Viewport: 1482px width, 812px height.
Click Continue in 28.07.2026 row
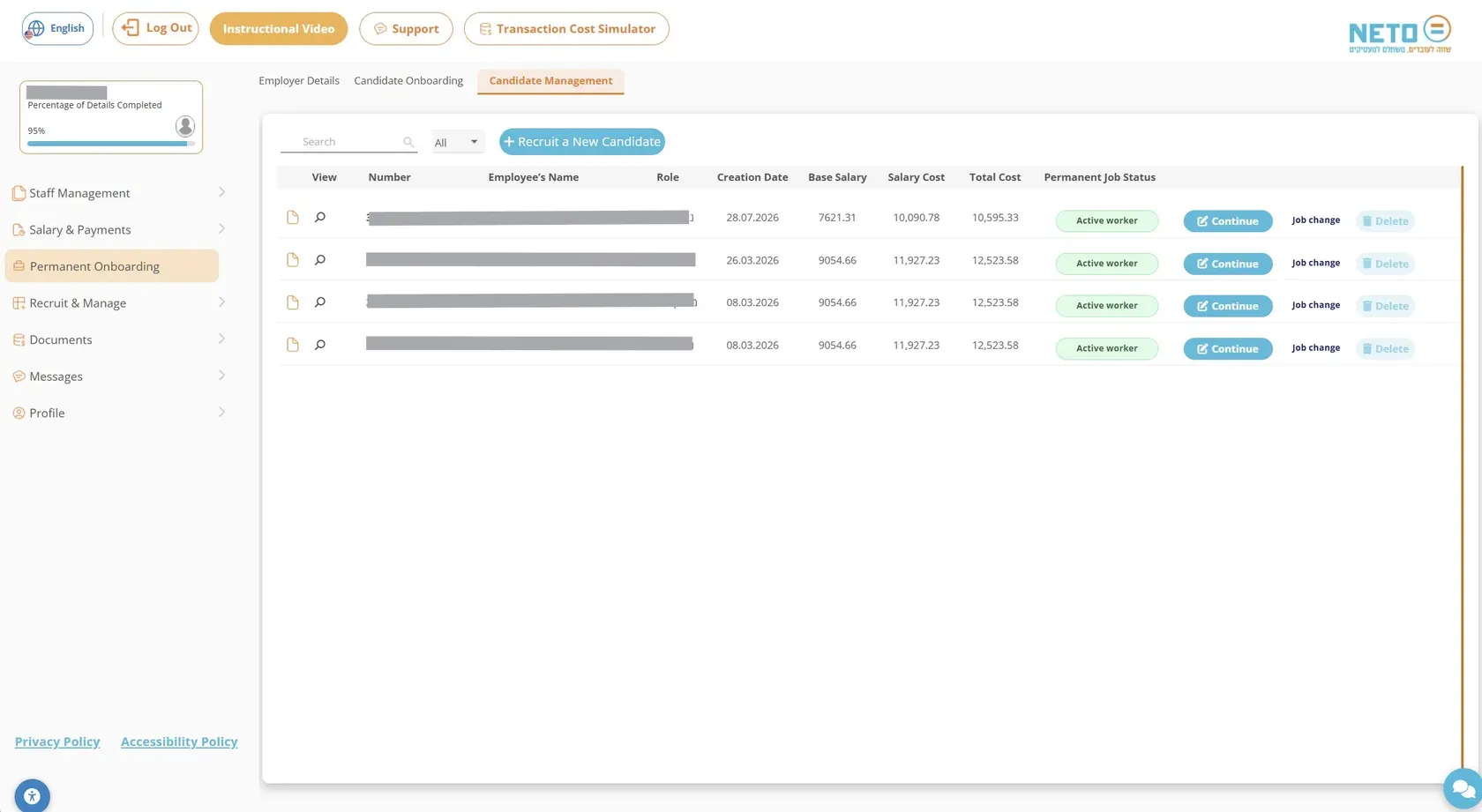click(1228, 221)
